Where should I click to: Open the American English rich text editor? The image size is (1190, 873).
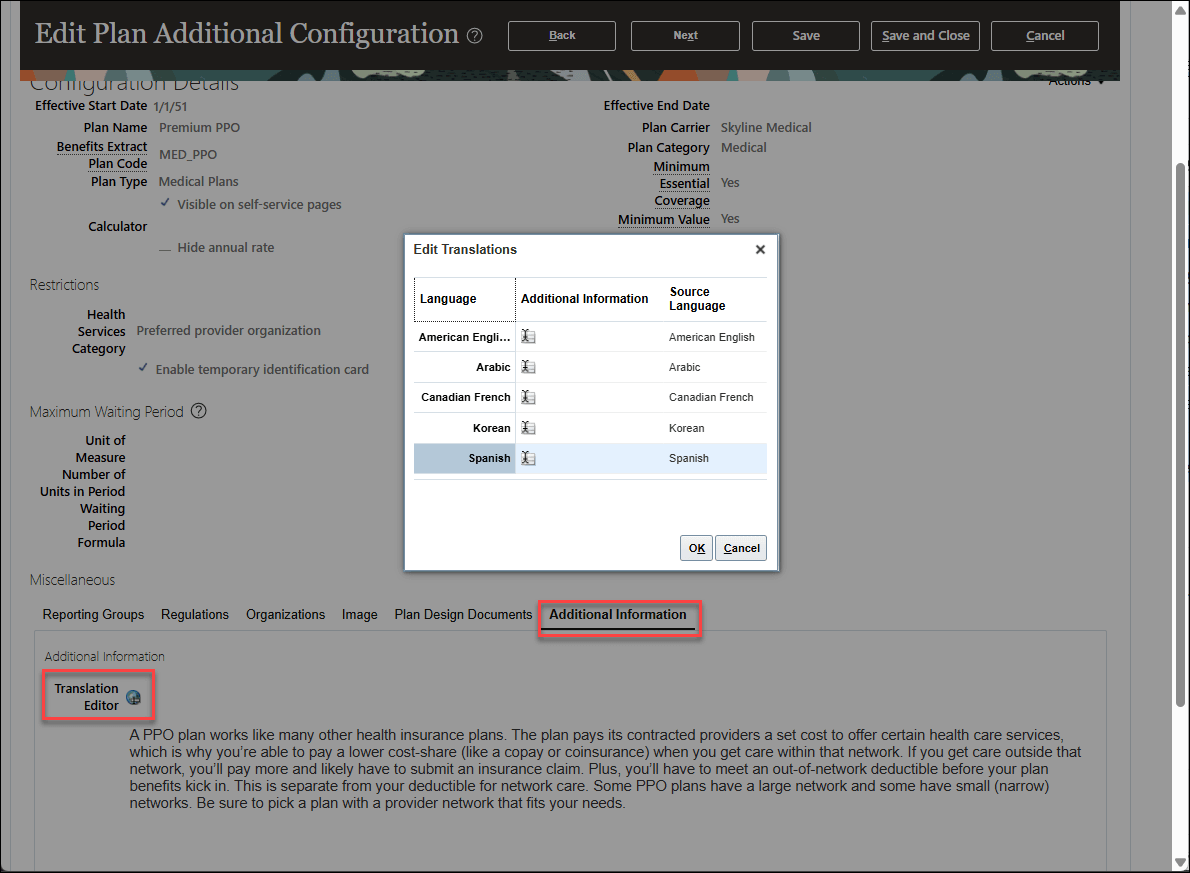(528, 336)
